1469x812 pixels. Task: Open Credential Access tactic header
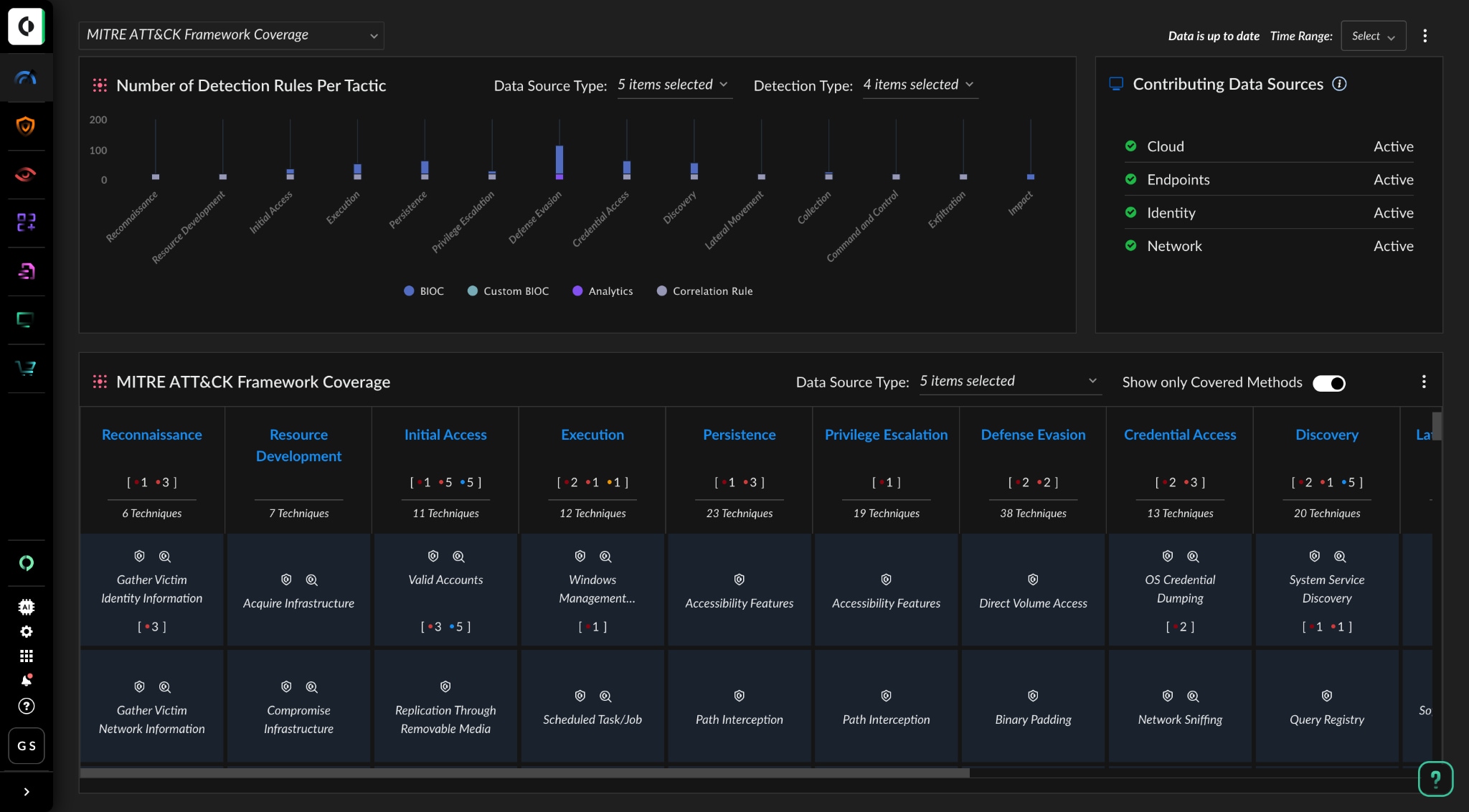1180,435
